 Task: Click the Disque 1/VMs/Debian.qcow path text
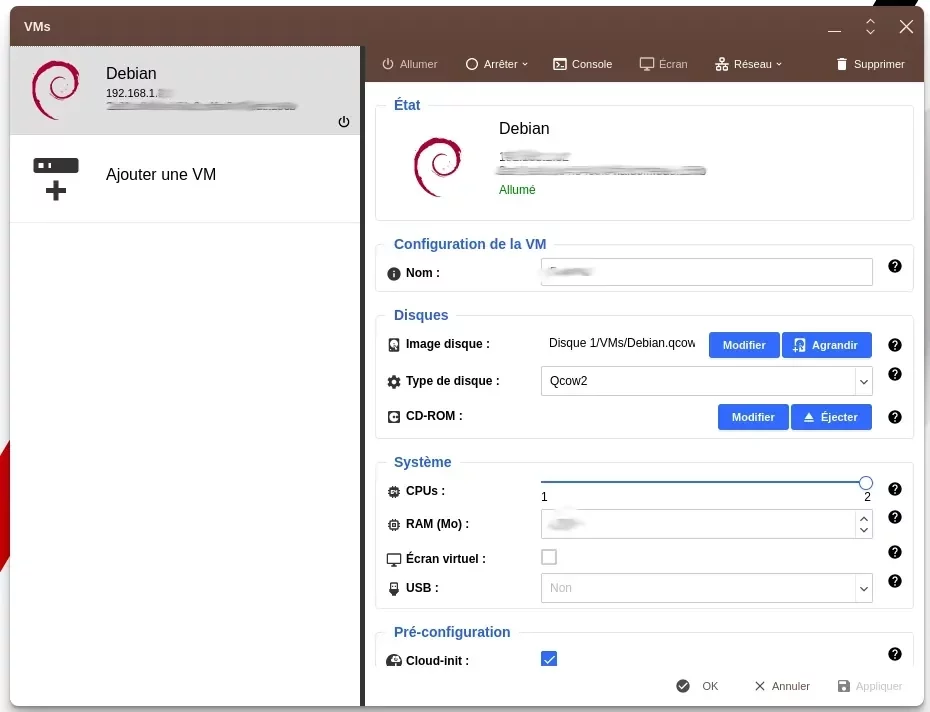coord(622,343)
